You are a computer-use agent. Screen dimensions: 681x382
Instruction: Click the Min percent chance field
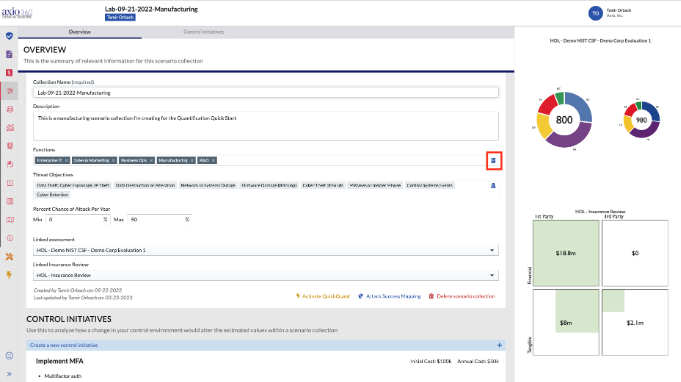pos(77,220)
